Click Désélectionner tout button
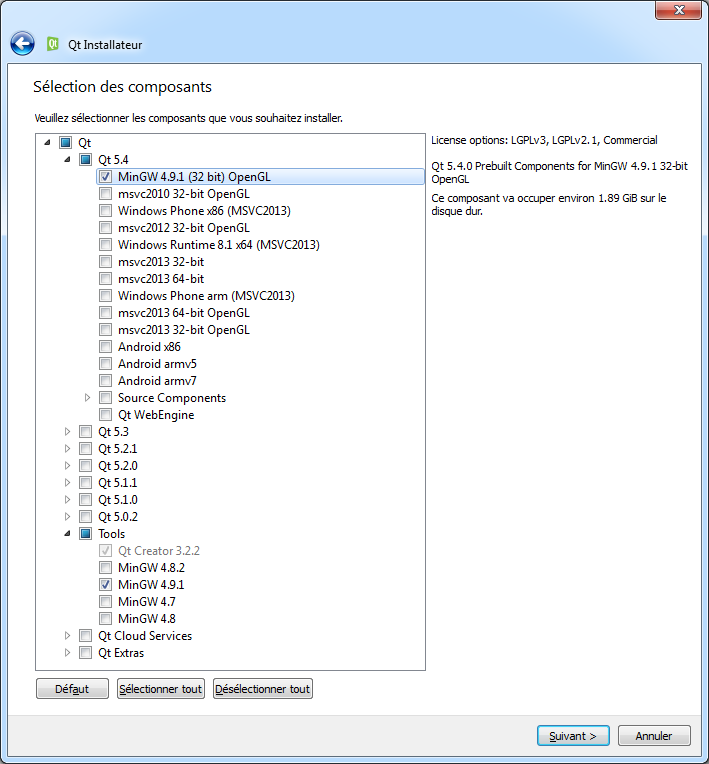 pos(263,689)
